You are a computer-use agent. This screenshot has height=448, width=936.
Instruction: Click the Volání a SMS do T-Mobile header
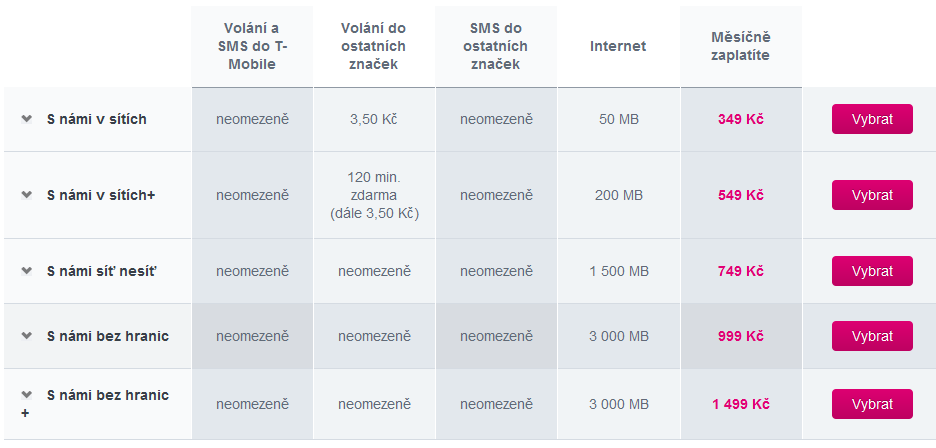tap(252, 46)
